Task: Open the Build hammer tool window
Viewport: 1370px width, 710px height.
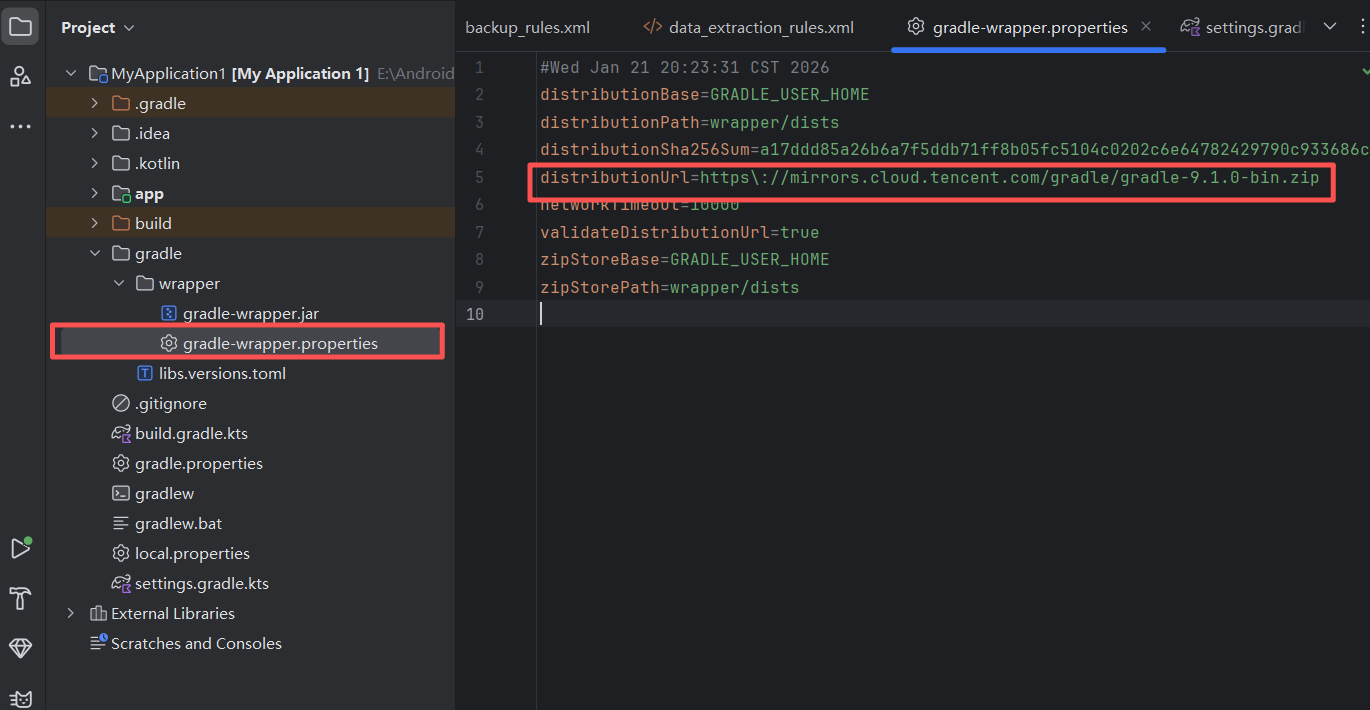Action: [21, 598]
